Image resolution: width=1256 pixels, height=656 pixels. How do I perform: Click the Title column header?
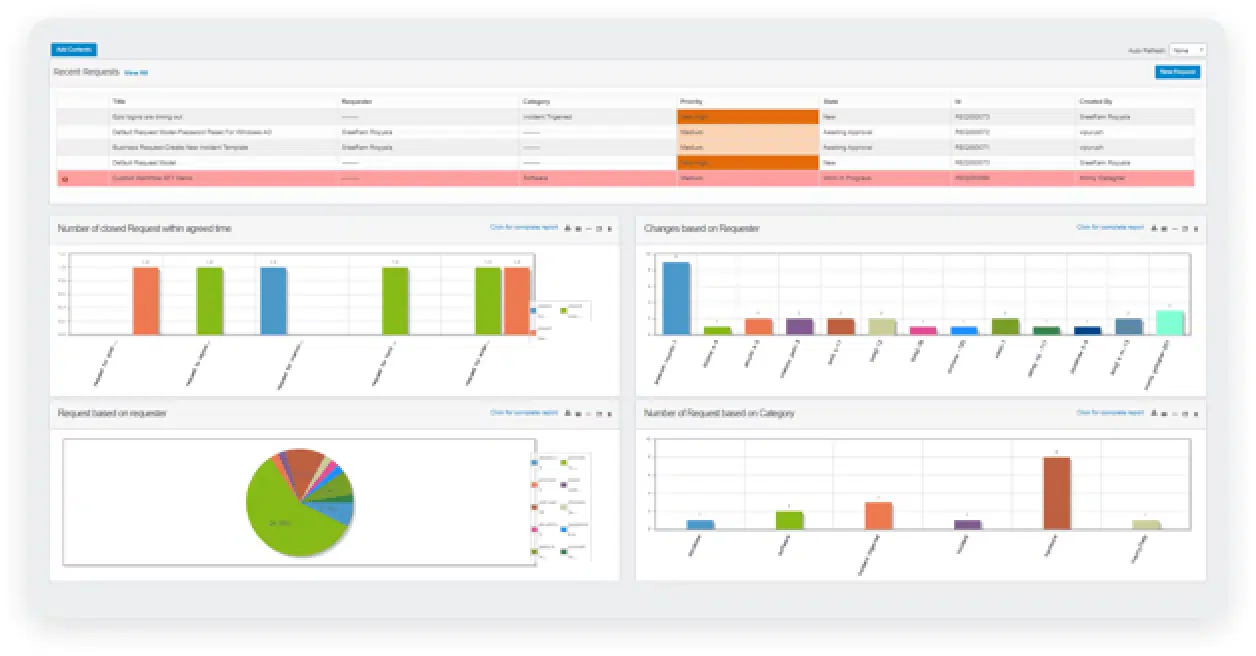[119, 101]
